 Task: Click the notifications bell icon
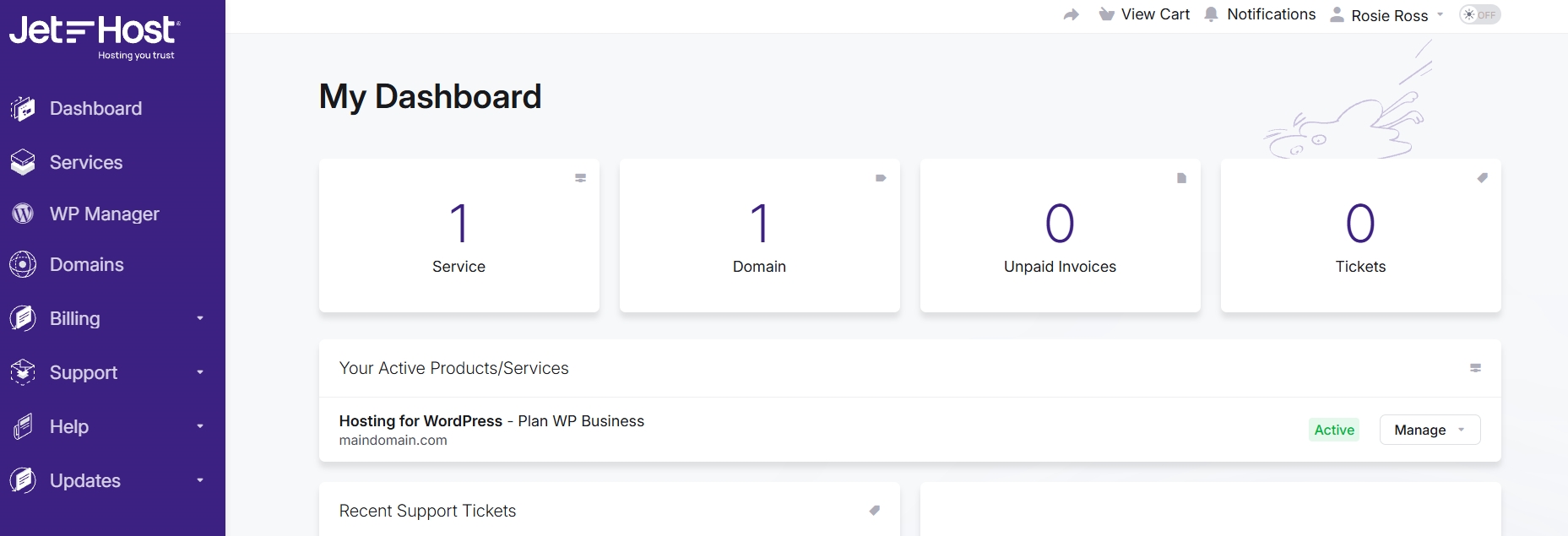[x=1211, y=14]
